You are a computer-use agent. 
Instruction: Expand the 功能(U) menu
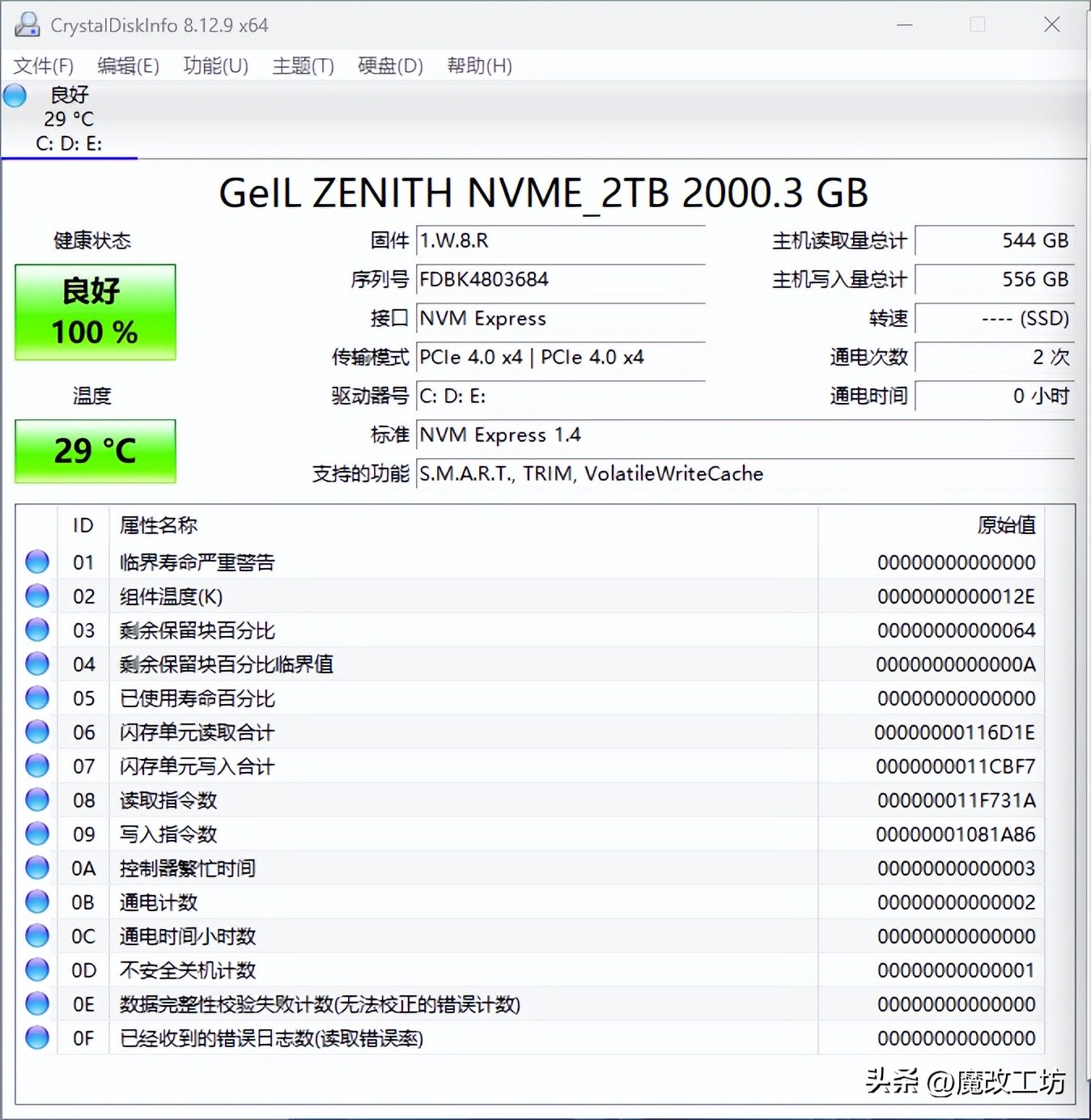point(214,66)
